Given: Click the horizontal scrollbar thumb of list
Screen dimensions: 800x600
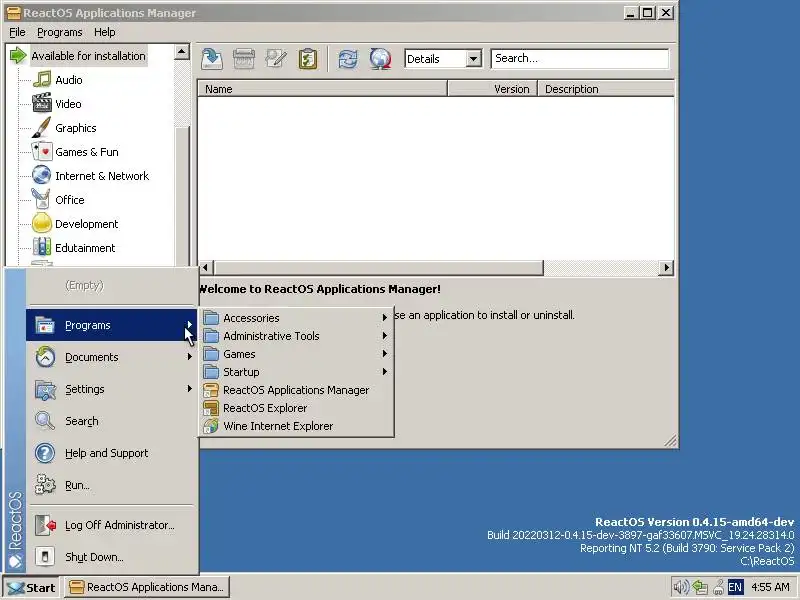Looking at the screenshot, I should (379, 268).
